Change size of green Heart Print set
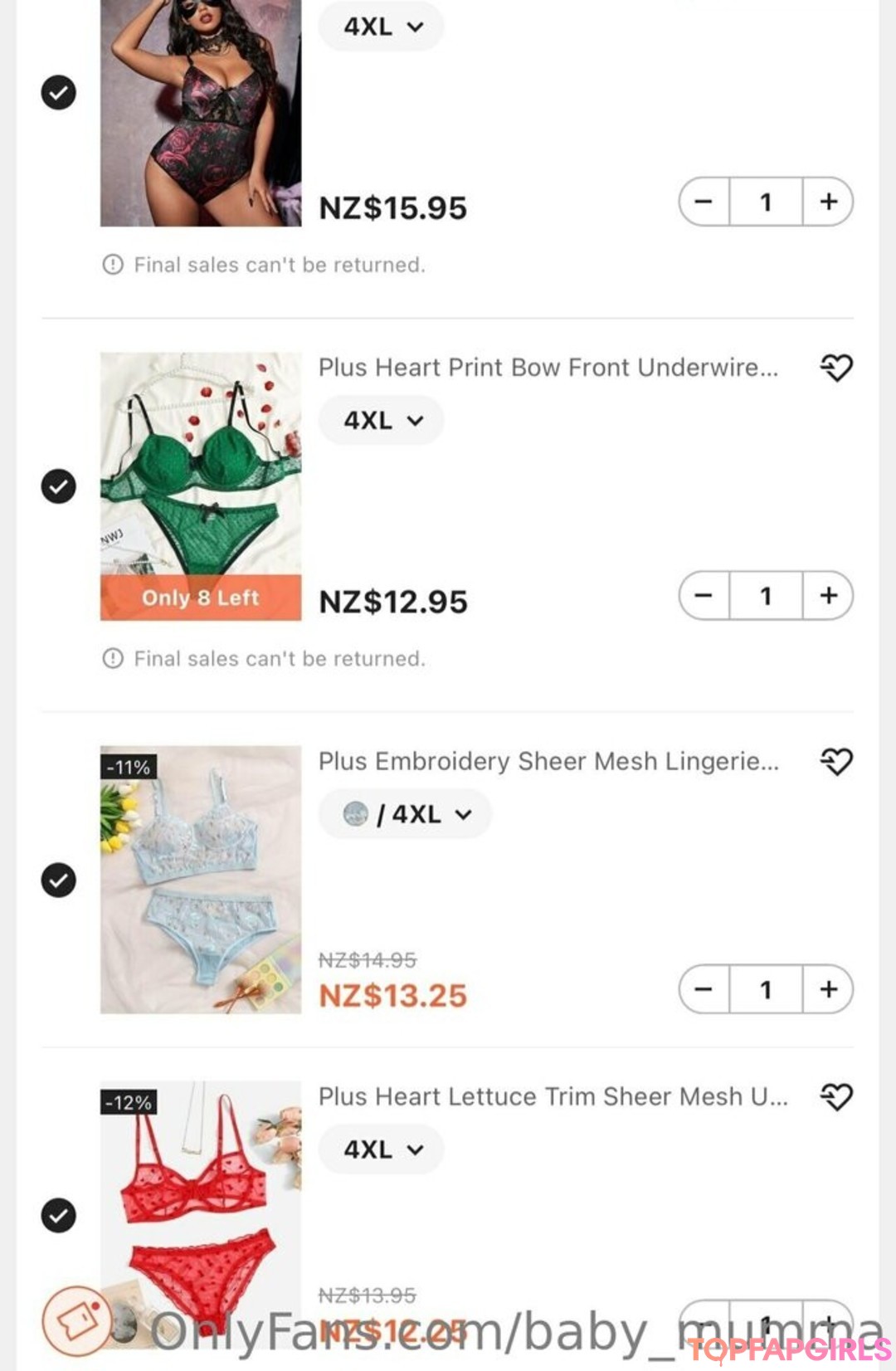Image resolution: width=896 pixels, height=1371 pixels. tap(382, 420)
